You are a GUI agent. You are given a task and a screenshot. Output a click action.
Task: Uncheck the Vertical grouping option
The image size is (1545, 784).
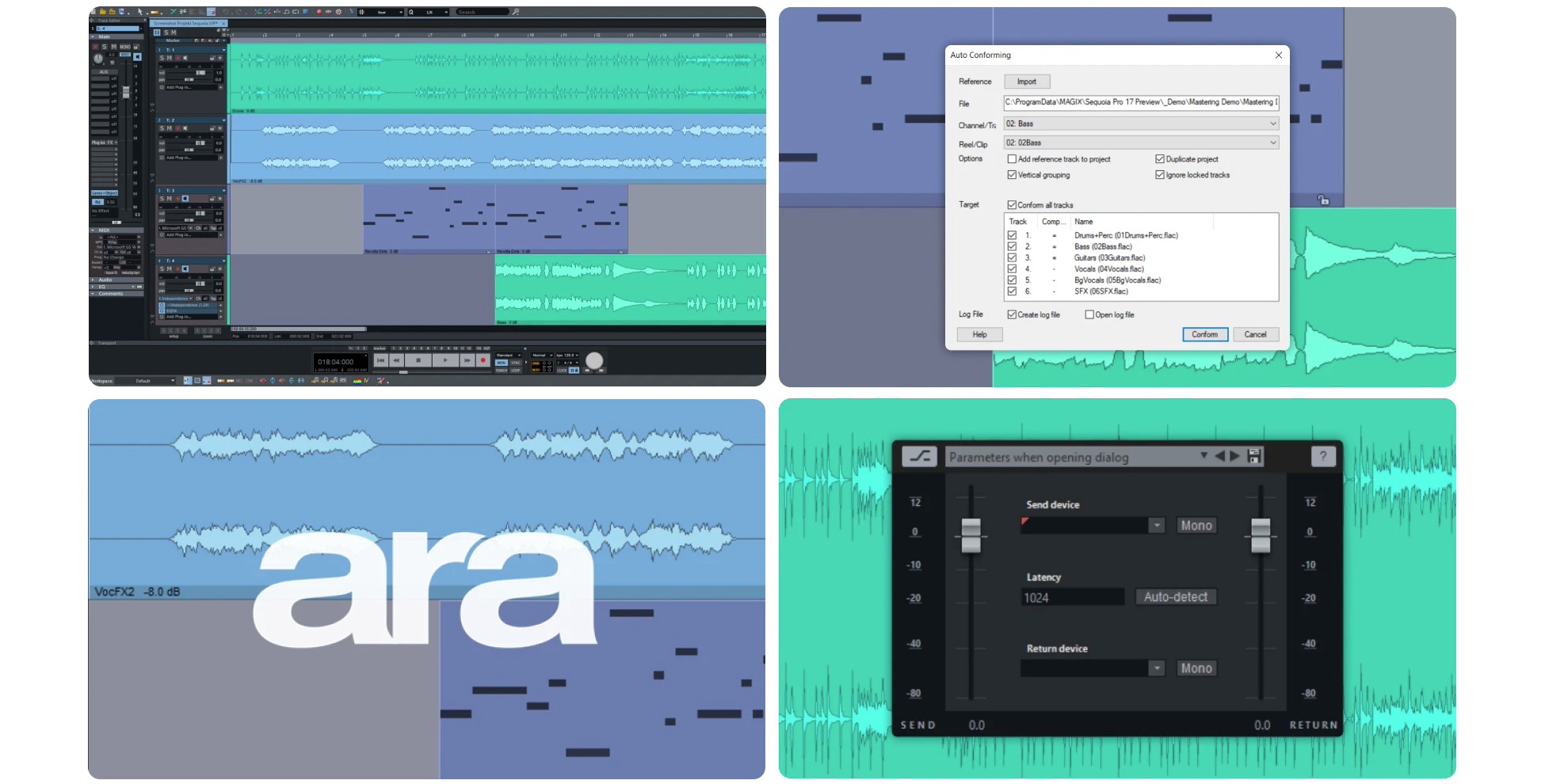point(1012,174)
